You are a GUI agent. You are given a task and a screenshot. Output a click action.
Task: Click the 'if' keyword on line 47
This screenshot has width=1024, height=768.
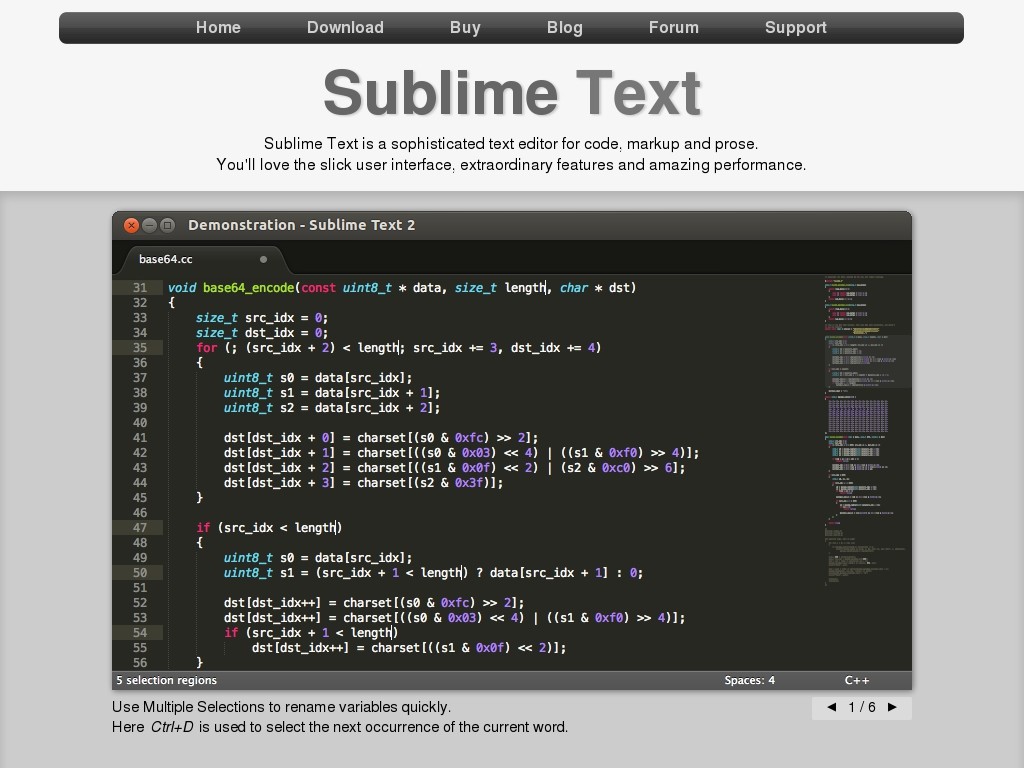click(x=203, y=528)
